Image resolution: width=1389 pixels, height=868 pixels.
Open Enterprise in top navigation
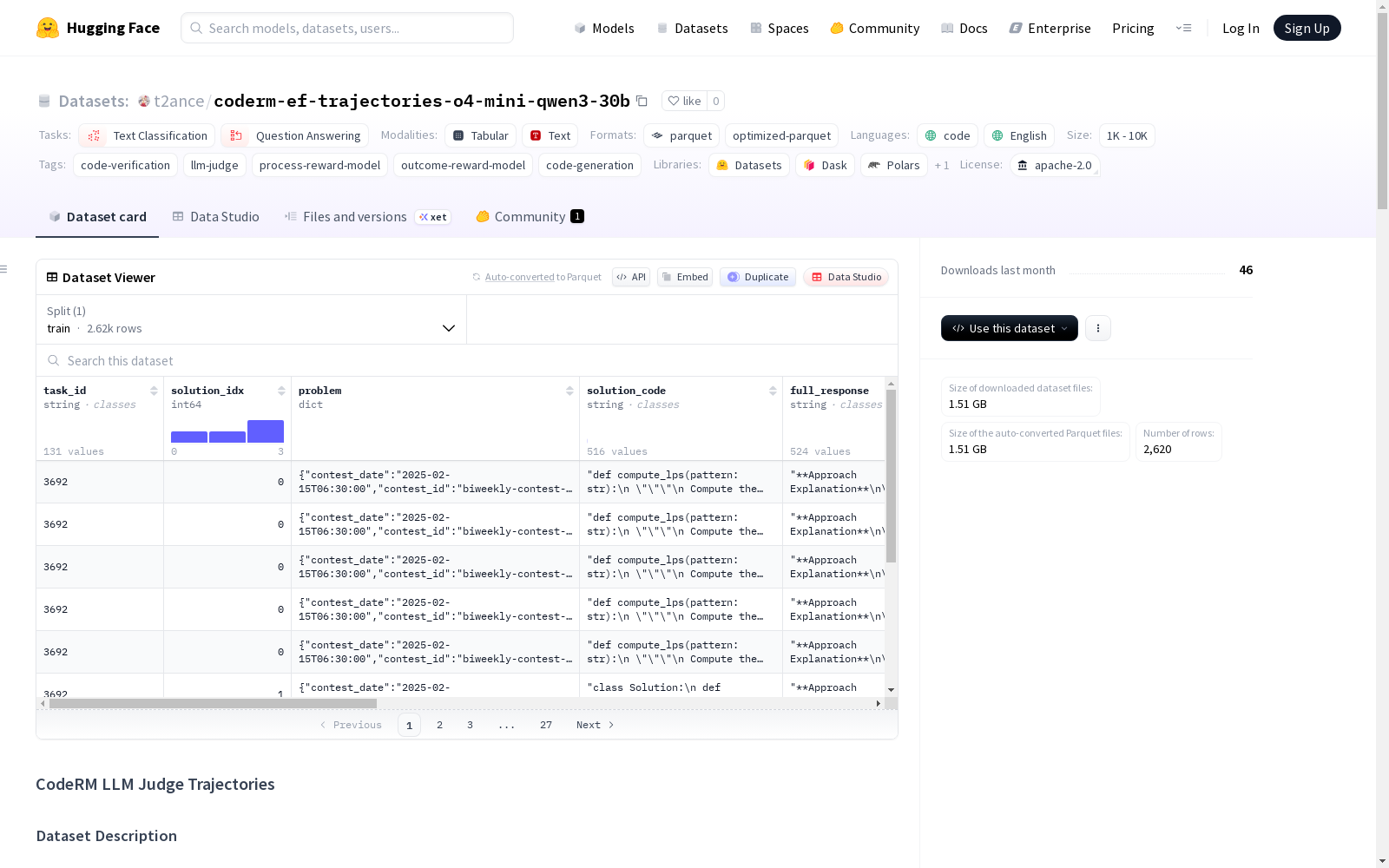tap(1050, 28)
